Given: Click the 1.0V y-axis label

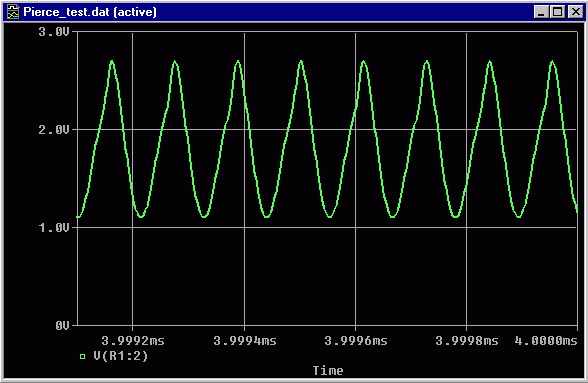Looking at the screenshot, I should tap(54, 228).
